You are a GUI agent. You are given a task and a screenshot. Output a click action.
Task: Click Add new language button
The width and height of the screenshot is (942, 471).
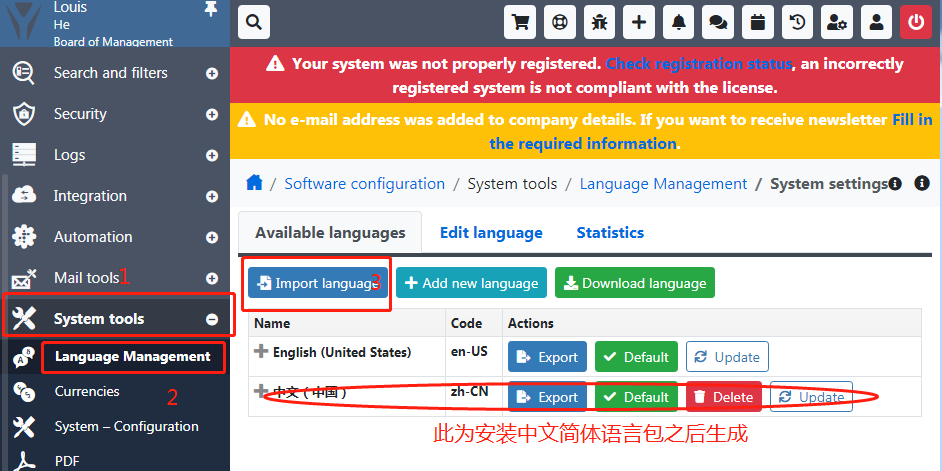point(472,283)
